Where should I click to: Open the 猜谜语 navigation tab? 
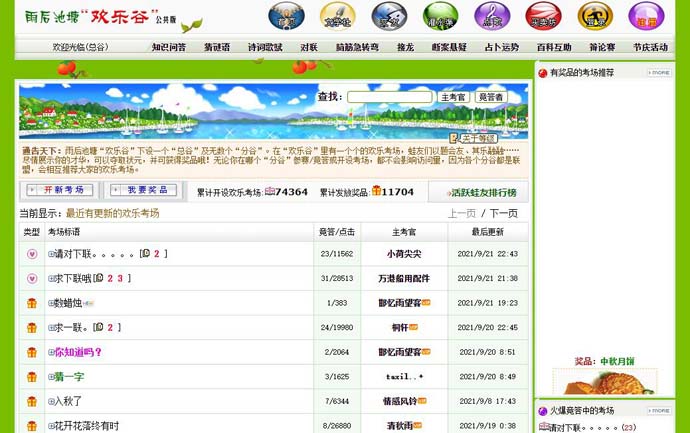(x=217, y=47)
